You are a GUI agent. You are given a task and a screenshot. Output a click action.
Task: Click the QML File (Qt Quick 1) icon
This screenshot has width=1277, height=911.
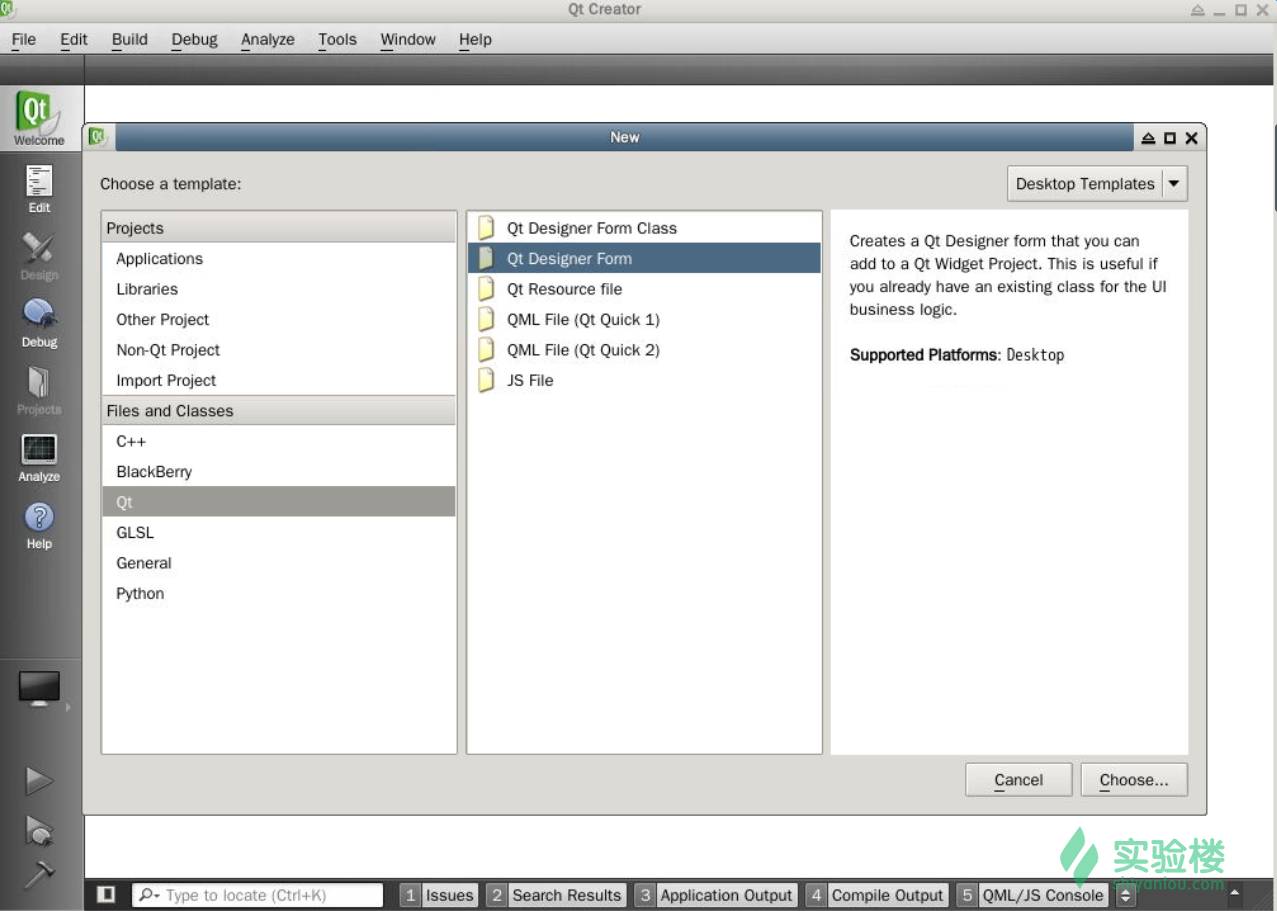click(x=486, y=320)
